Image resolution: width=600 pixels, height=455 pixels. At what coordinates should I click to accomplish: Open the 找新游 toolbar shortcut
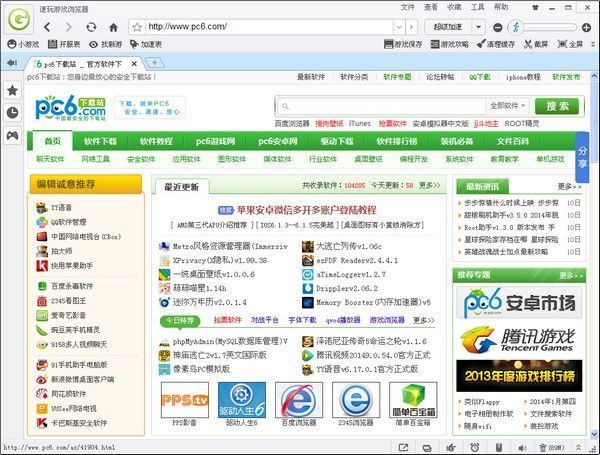(106, 44)
